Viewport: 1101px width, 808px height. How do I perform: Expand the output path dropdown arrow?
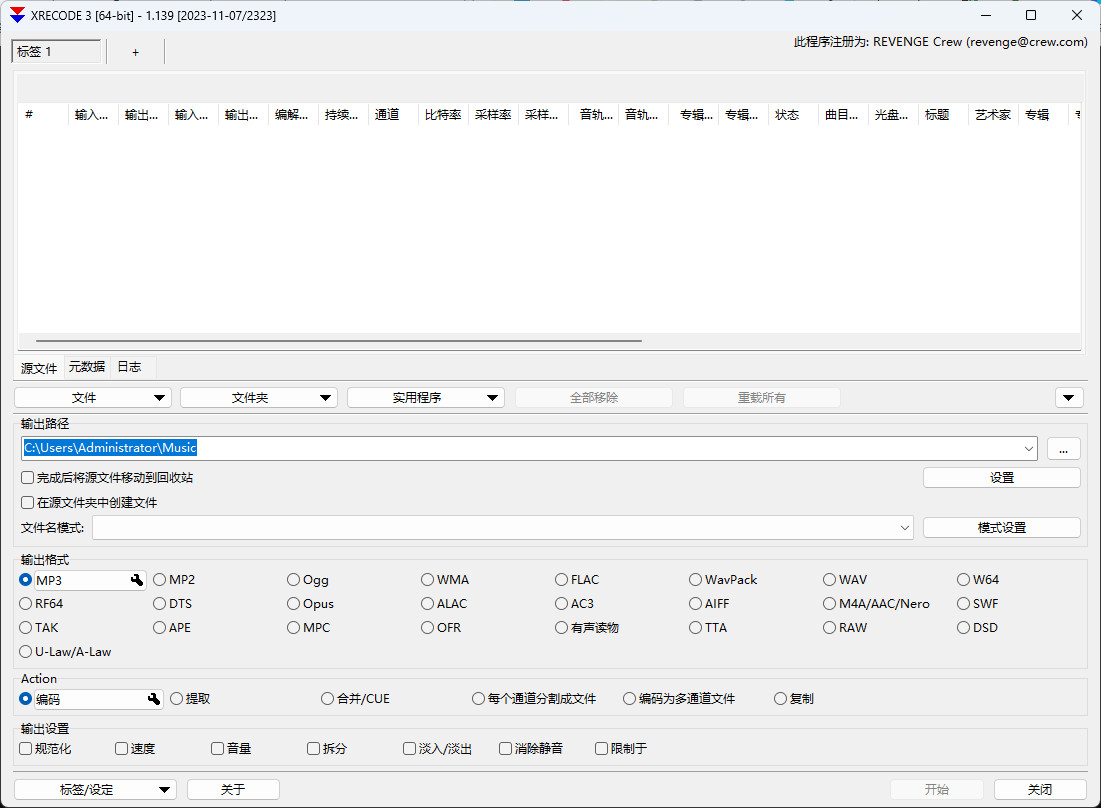(1029, 449)
